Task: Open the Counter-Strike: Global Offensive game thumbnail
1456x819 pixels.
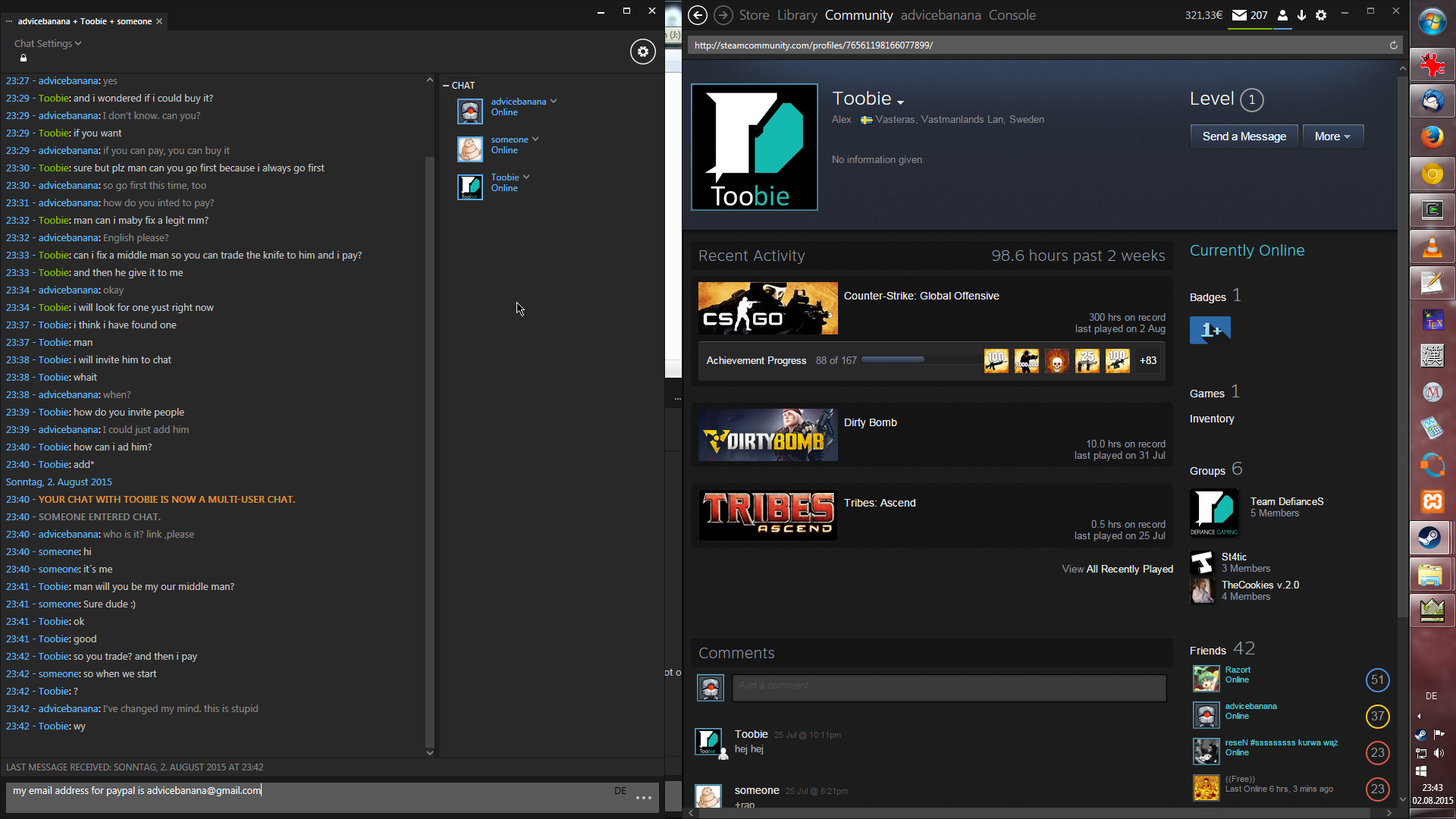Action: point(767,309)
